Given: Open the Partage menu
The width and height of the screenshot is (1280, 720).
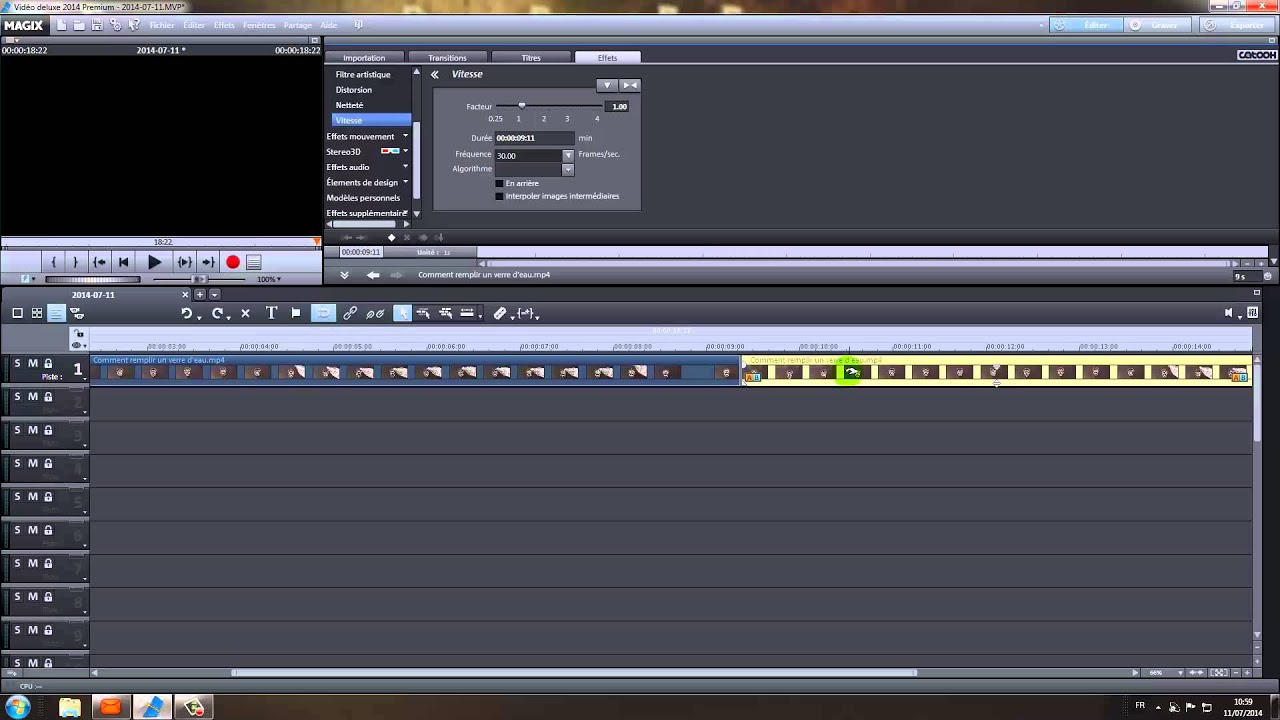Looking at the screenshot, I should pyautogui.click(x=298, y=25).
